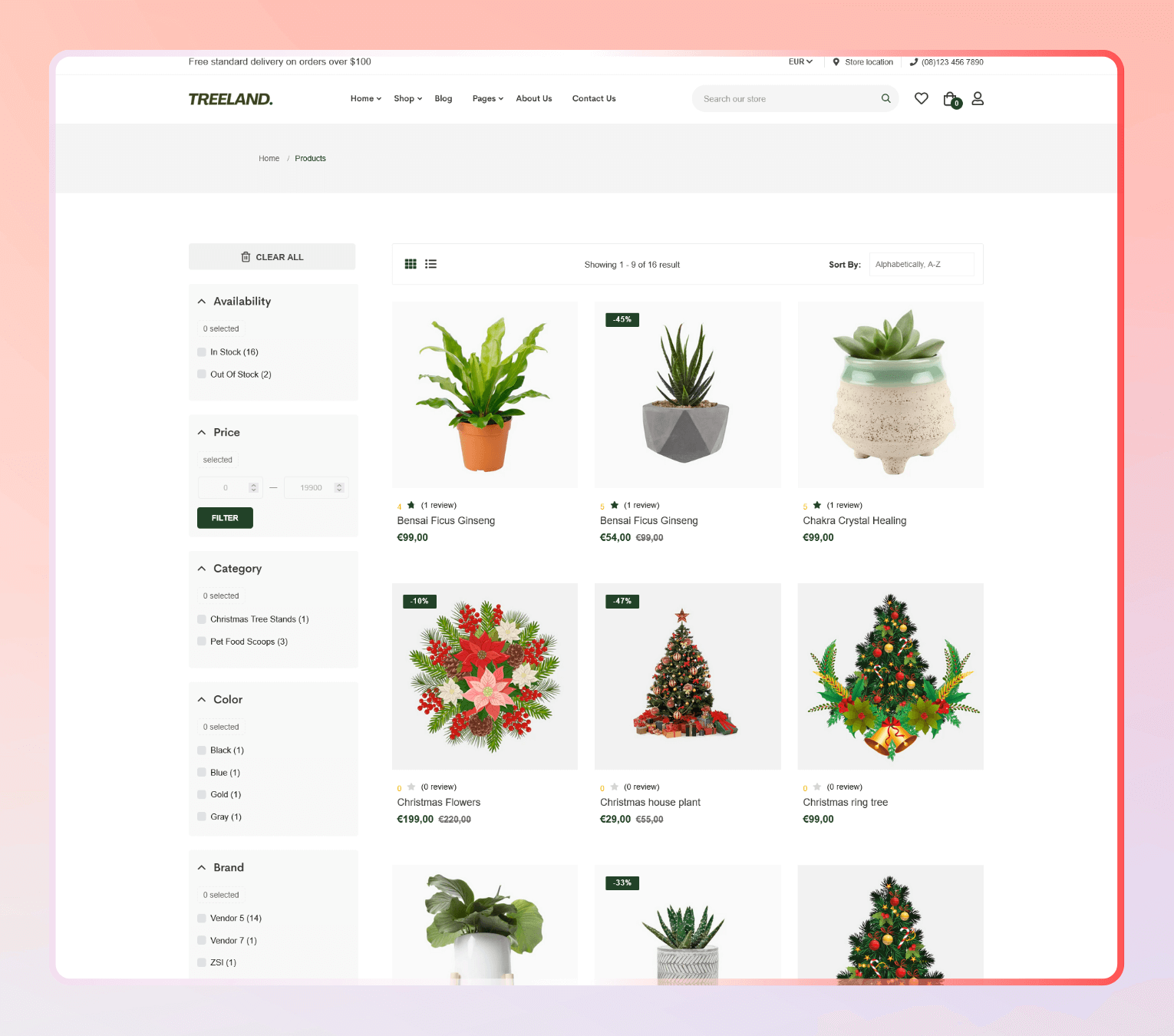The height and width of the screenshot is (1036, 1174).
Task: Click the TREELAND logo
Action: (231, 99)
